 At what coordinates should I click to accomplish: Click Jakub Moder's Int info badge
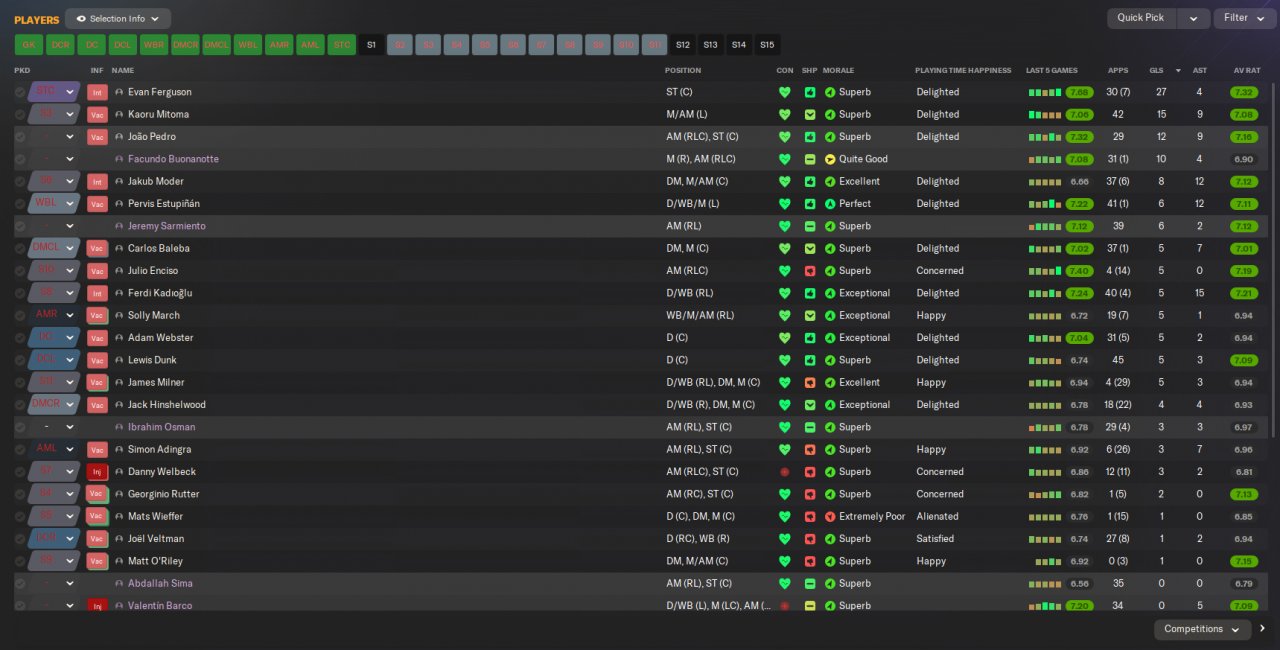pyautogui.click(x=97, y=182)
